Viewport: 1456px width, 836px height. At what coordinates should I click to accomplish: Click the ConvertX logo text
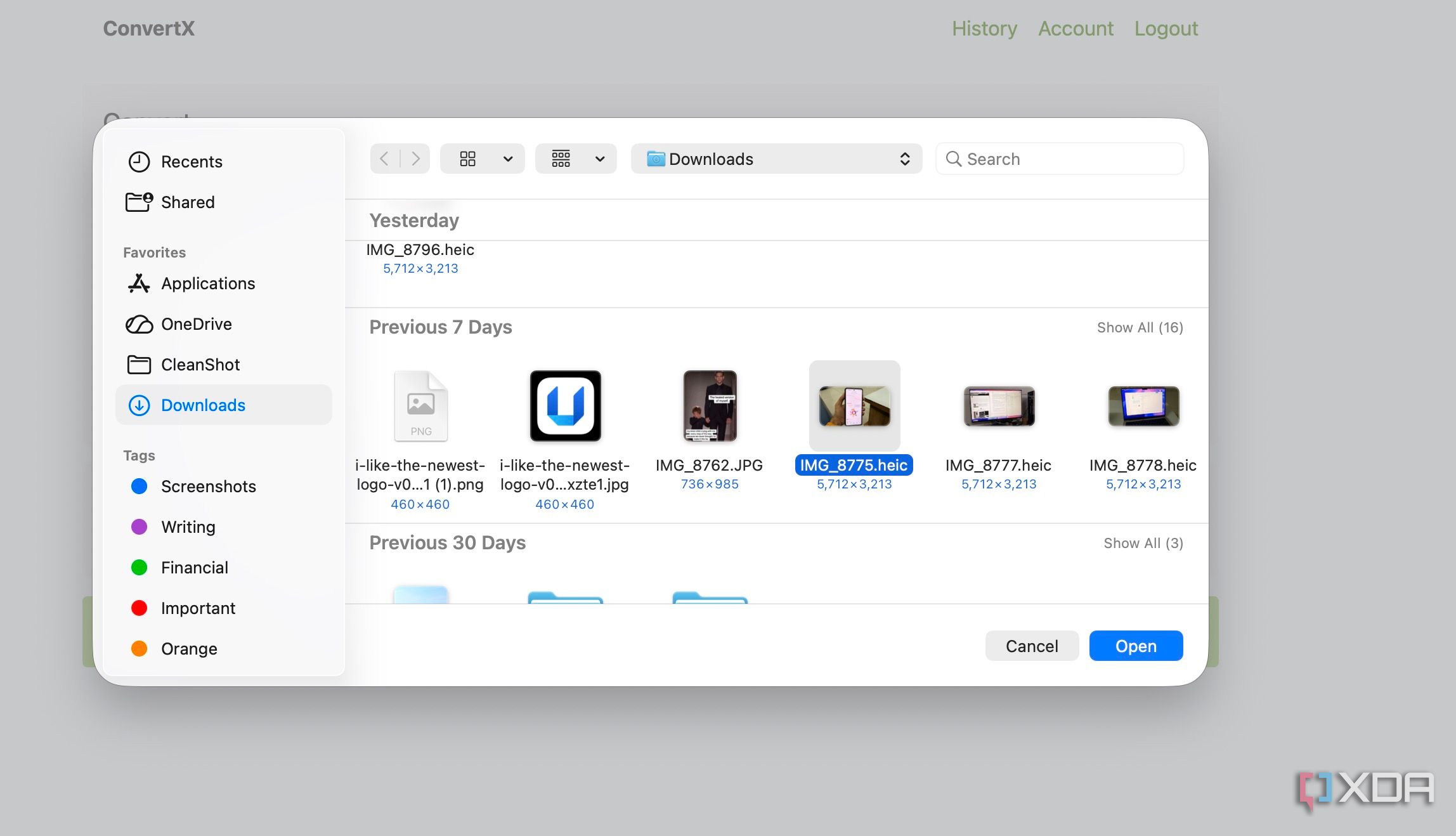click(149, 29)
